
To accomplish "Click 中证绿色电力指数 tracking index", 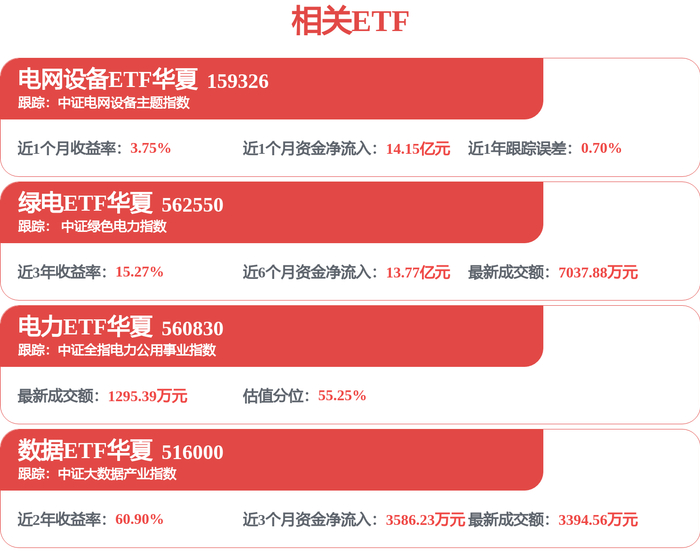I will tap(114, 226).
